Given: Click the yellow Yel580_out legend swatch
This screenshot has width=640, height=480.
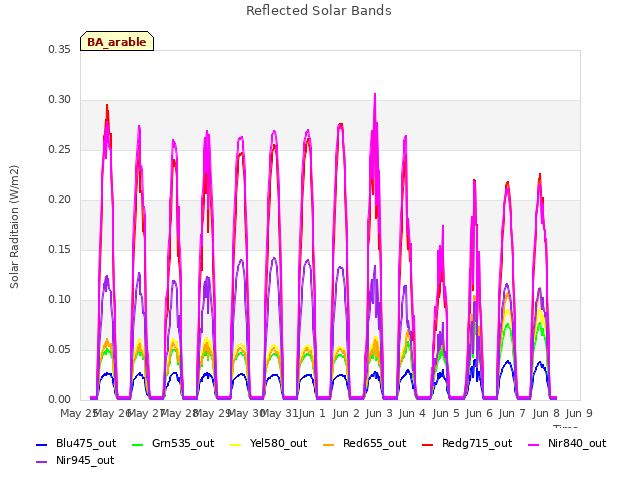Looking at the screenshot, I should (x=236, y=444).
